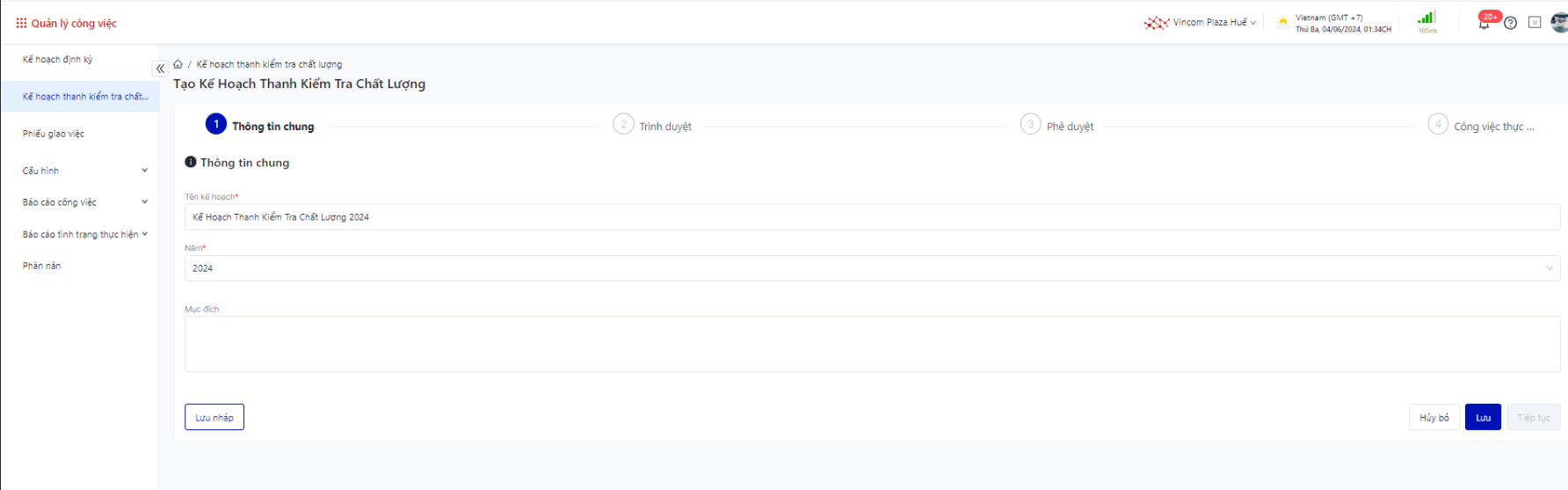
Task: Collapse the sidebar with double-chevron icon
Action: [x=160, y=69]
